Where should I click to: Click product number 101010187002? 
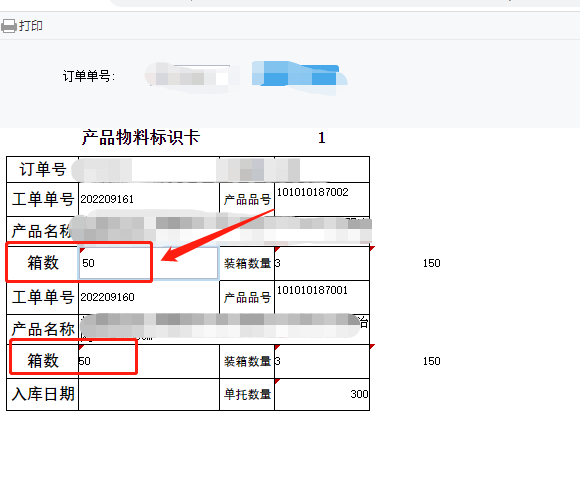tap(313, 192)
